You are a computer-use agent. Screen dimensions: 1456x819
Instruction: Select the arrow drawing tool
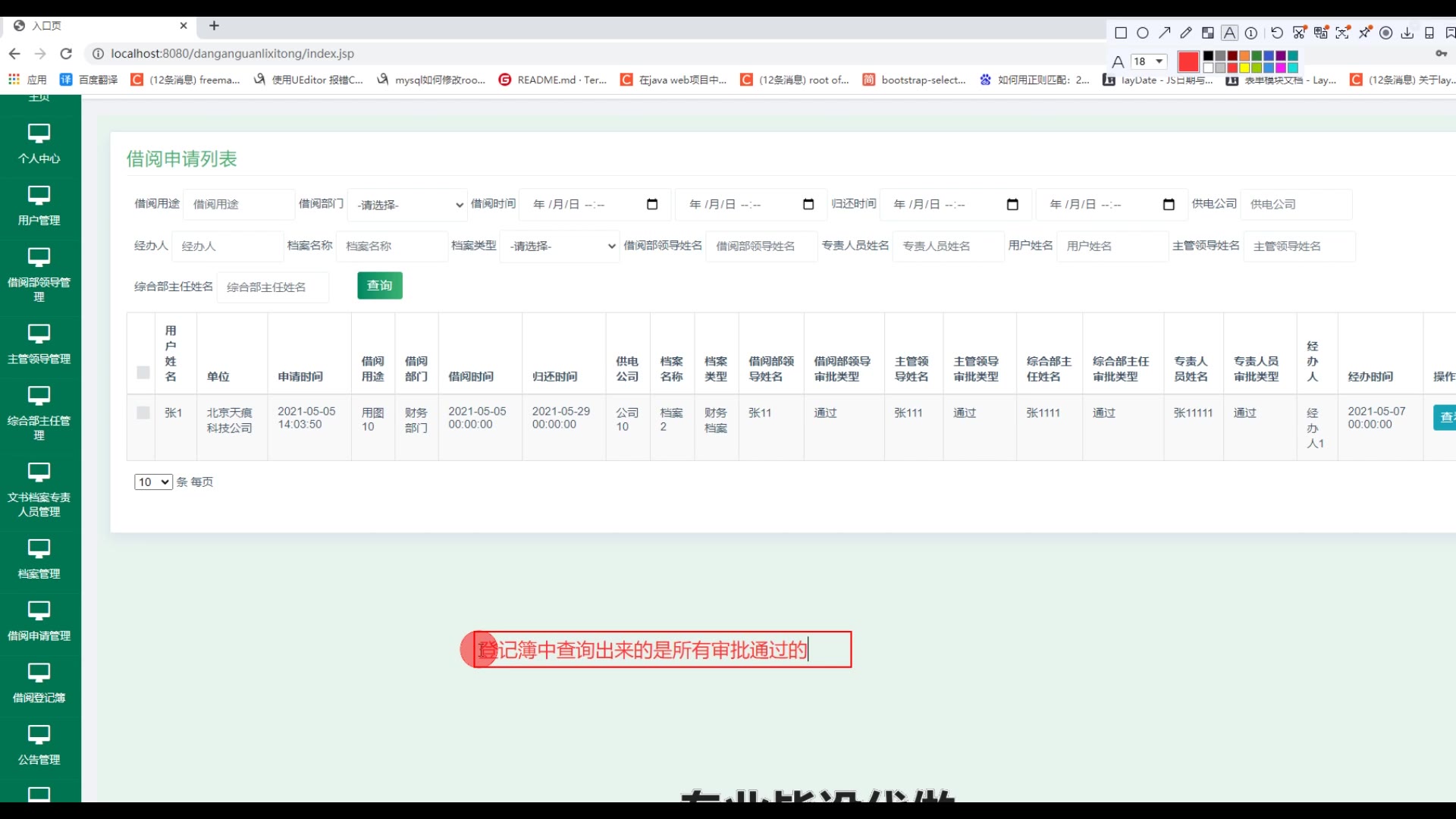click(1165, 33)
